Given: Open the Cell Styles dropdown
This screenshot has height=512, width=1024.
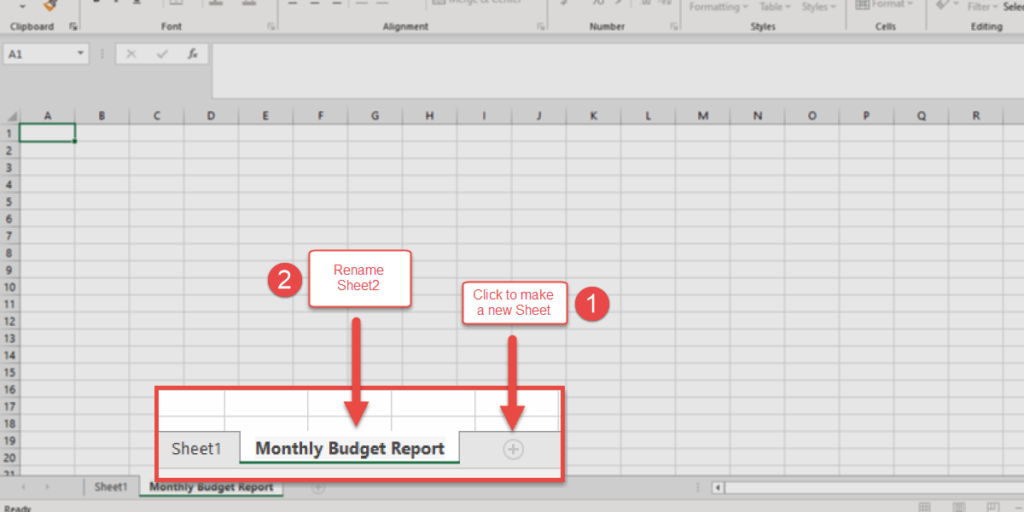Looking at the screenshot, I should 819,7.
